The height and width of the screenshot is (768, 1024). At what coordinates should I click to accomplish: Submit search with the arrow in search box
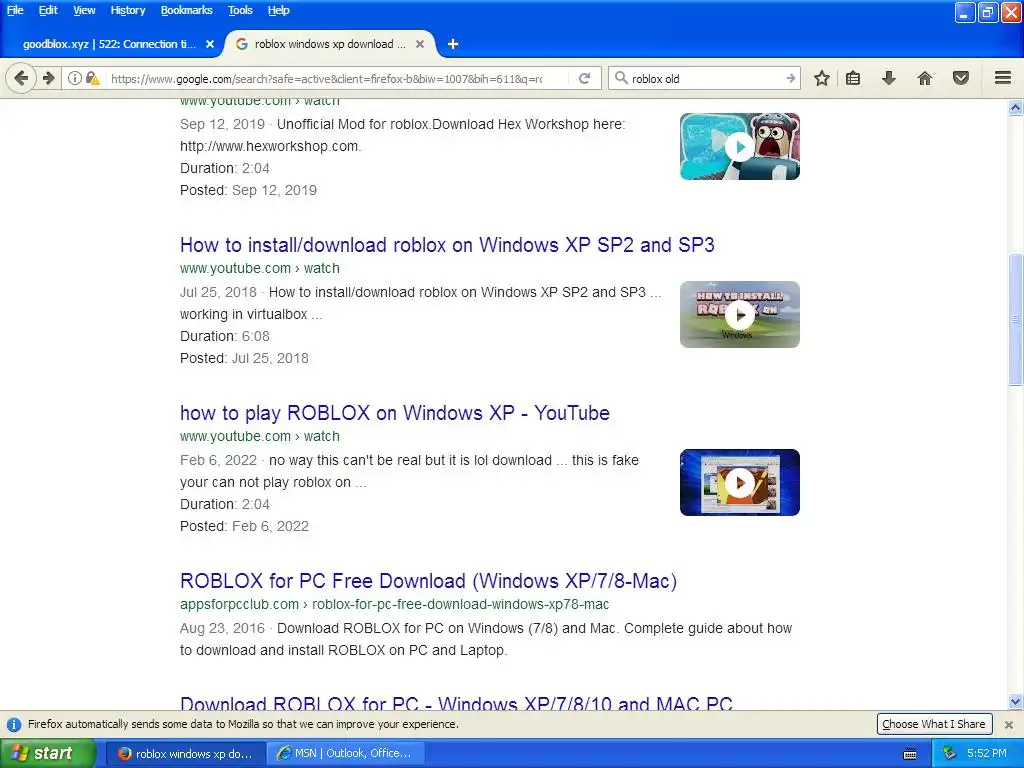[x=790, y=78]
